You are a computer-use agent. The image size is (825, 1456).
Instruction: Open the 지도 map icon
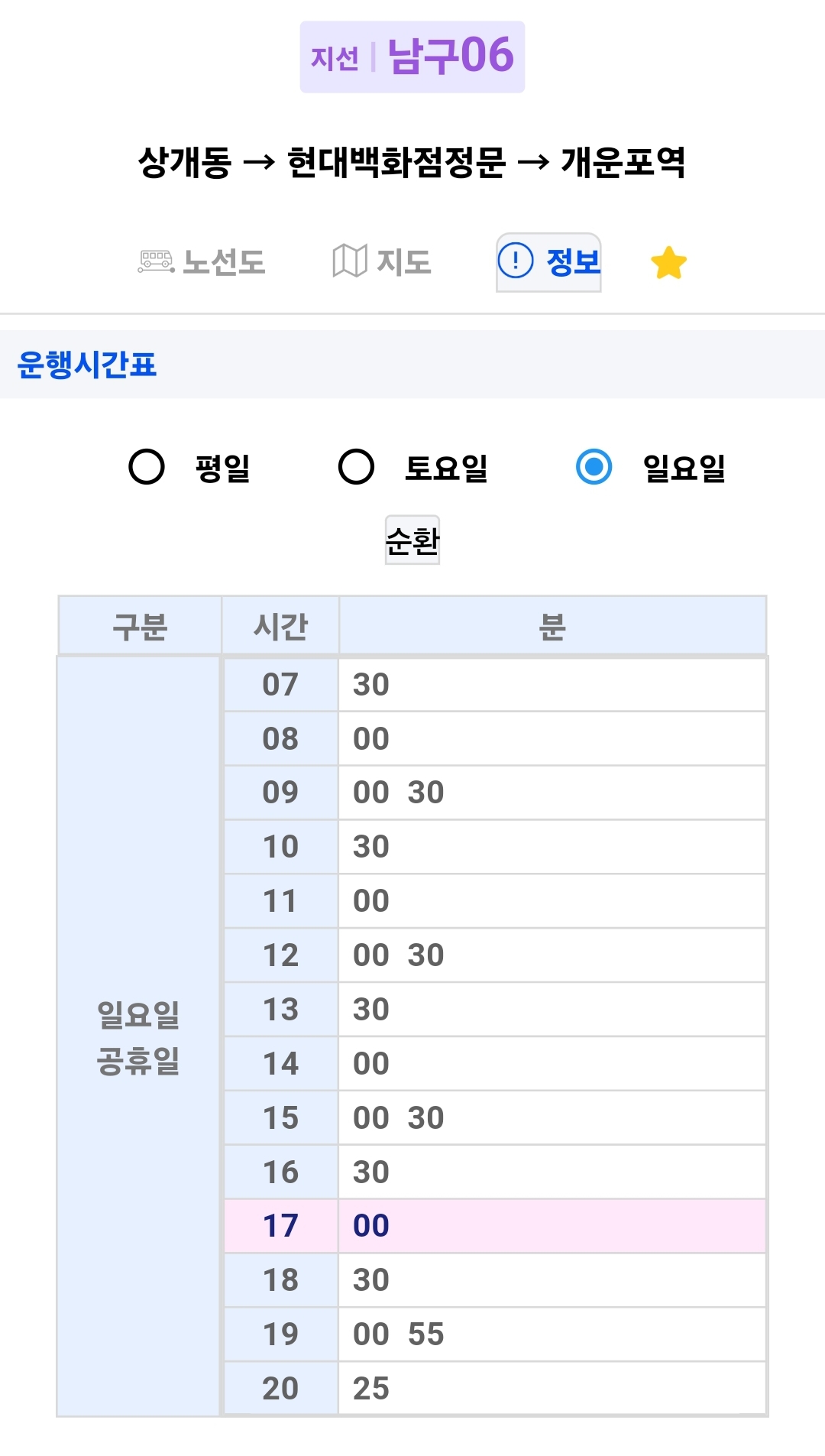(350, 261)
